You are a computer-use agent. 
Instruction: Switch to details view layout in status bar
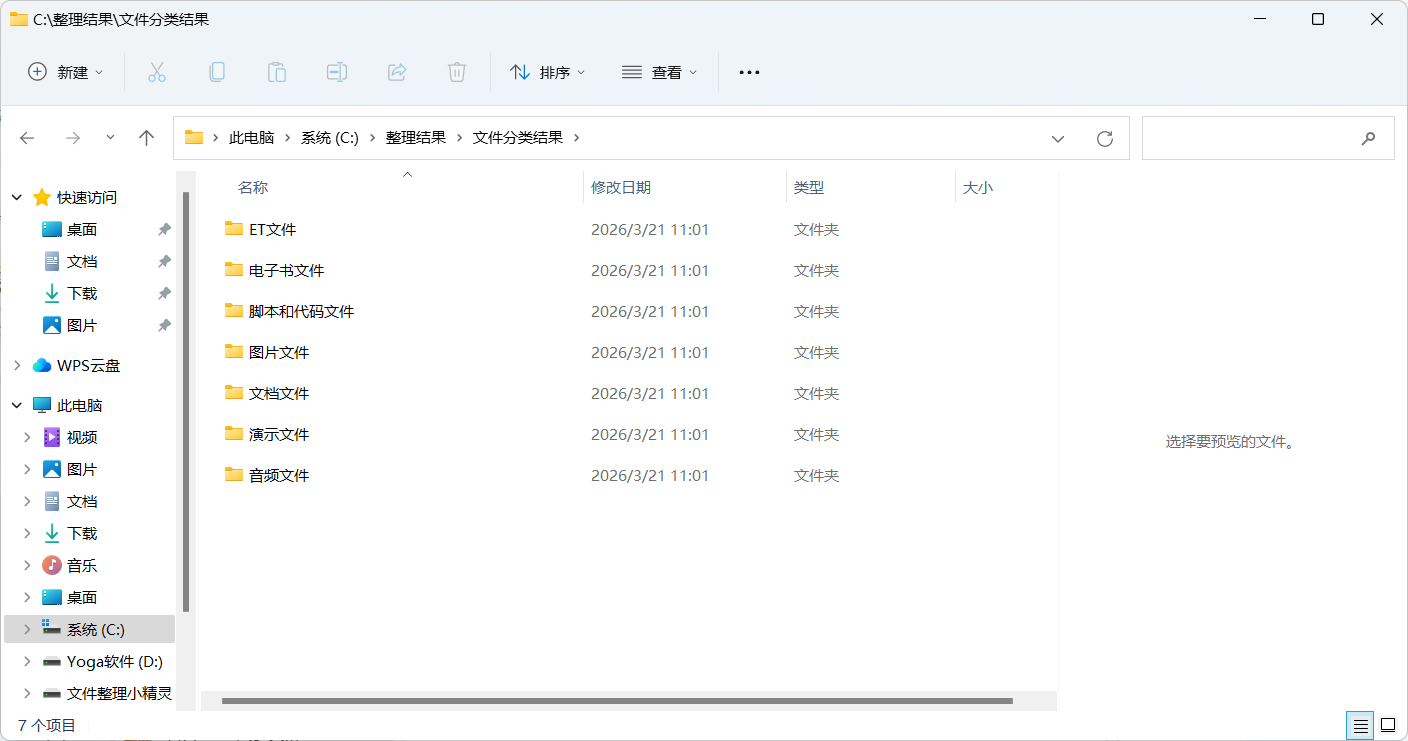coord(1360,725)
